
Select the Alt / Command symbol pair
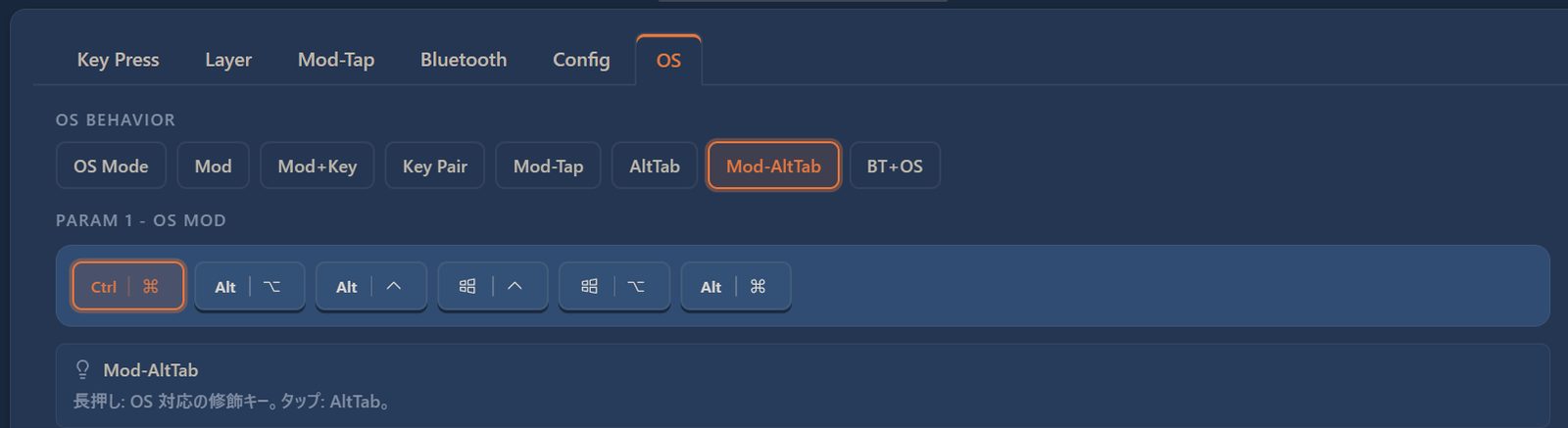[736, 286]
